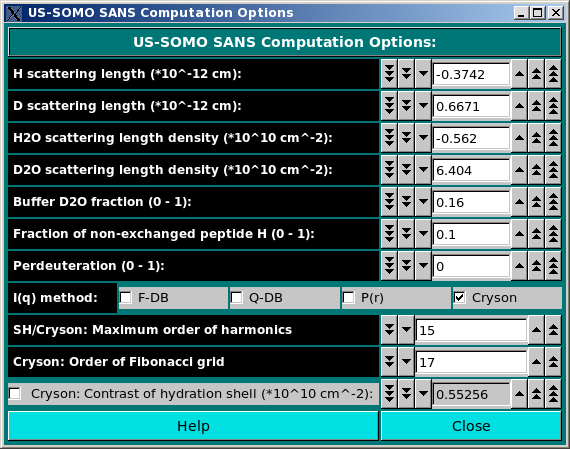Image resolution: width=570 pixels, height=449 pixels.
Task: Enable the Q-DB I(q) method
Action: coord(237,298)
